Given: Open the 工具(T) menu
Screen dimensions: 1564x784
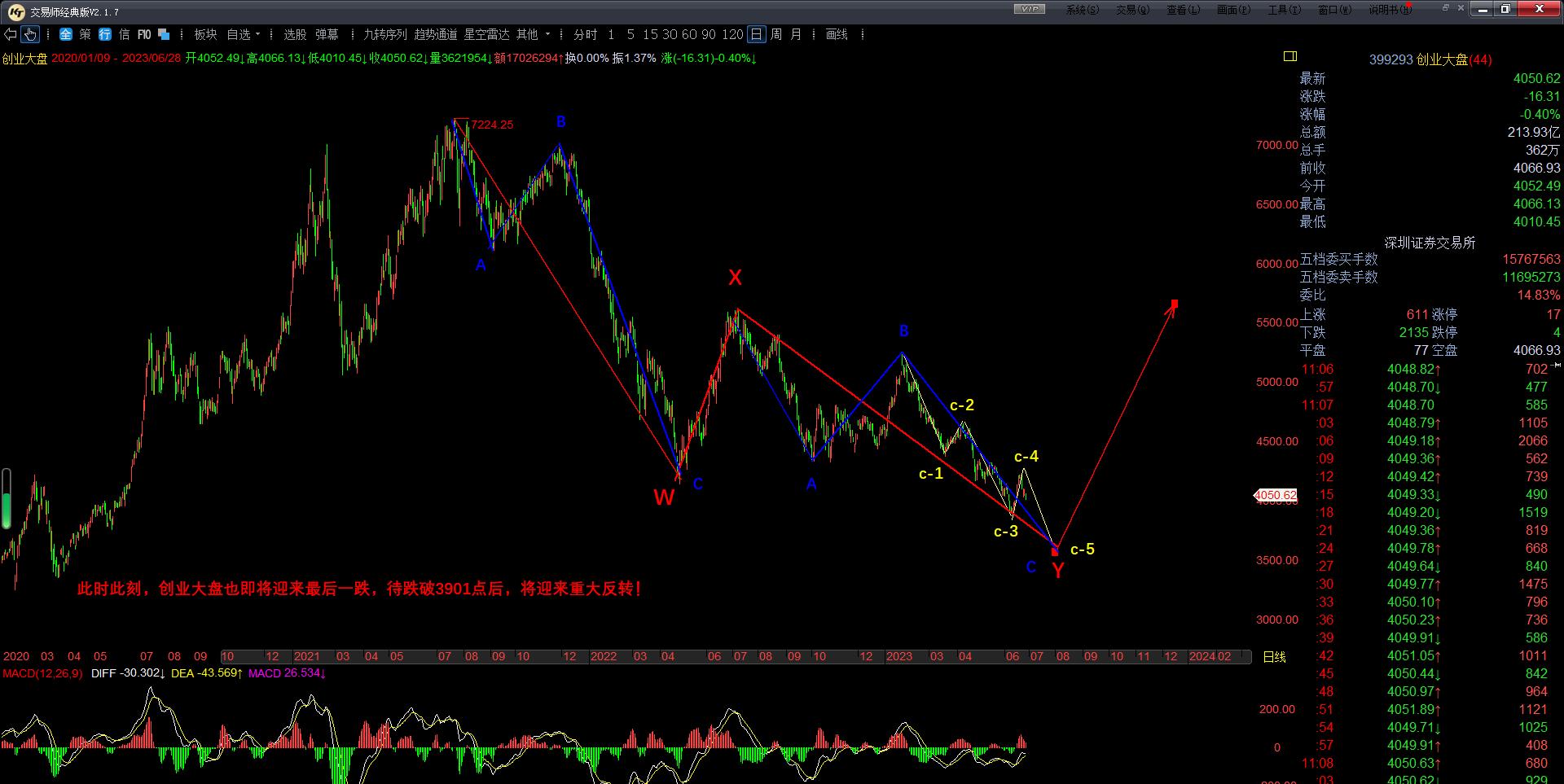Looking at the screenshot, I should pos(1284,10).
